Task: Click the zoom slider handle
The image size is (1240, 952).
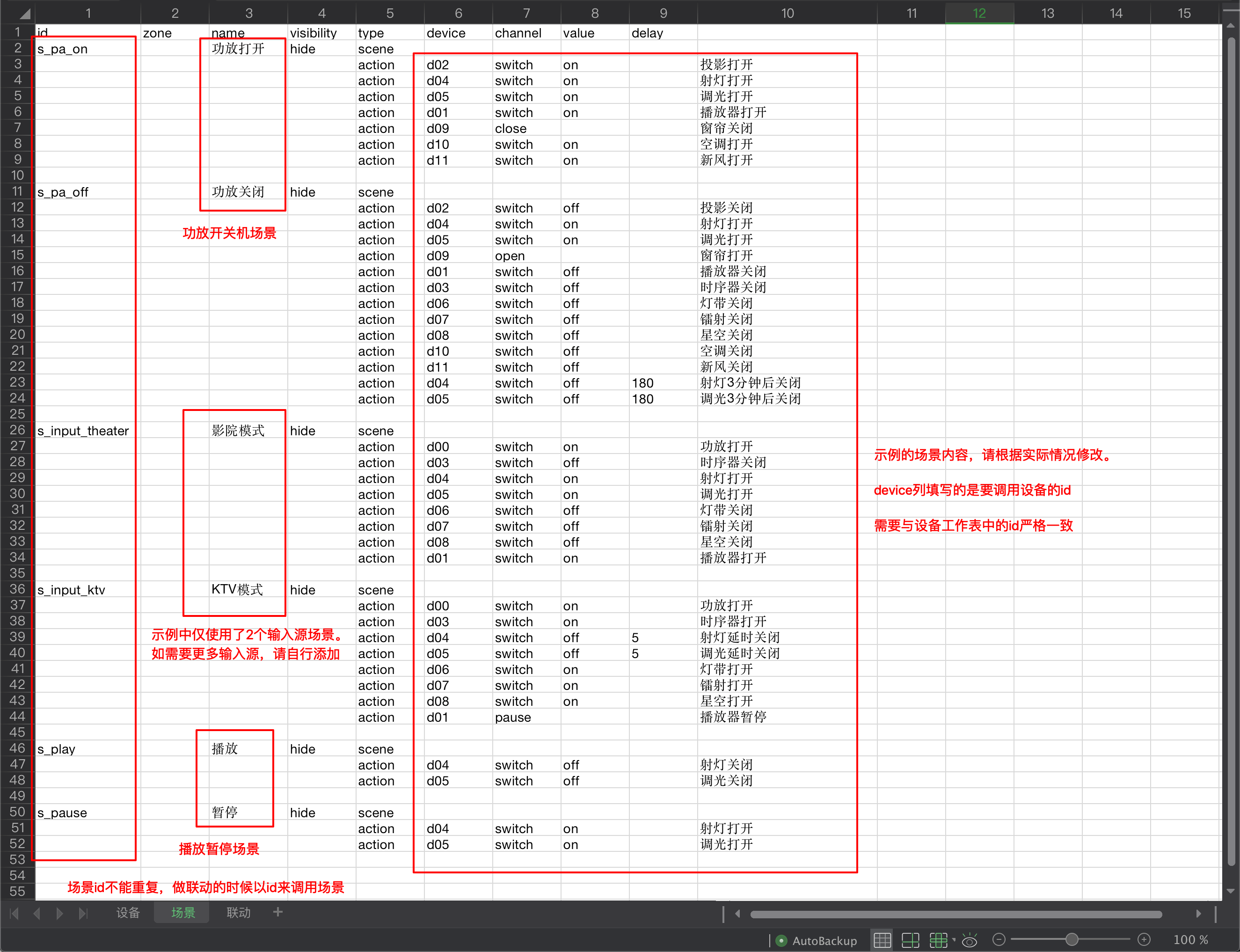Action: click(x=1071, y=940)
